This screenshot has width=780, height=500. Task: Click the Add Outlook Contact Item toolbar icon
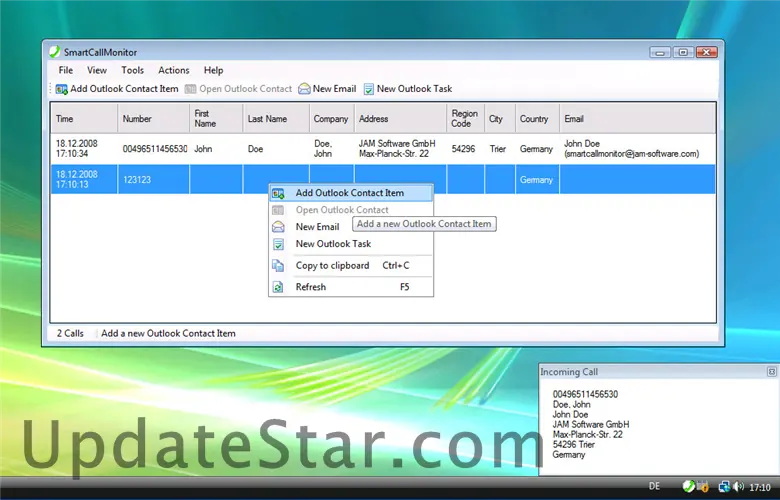[x=62, y=89]
